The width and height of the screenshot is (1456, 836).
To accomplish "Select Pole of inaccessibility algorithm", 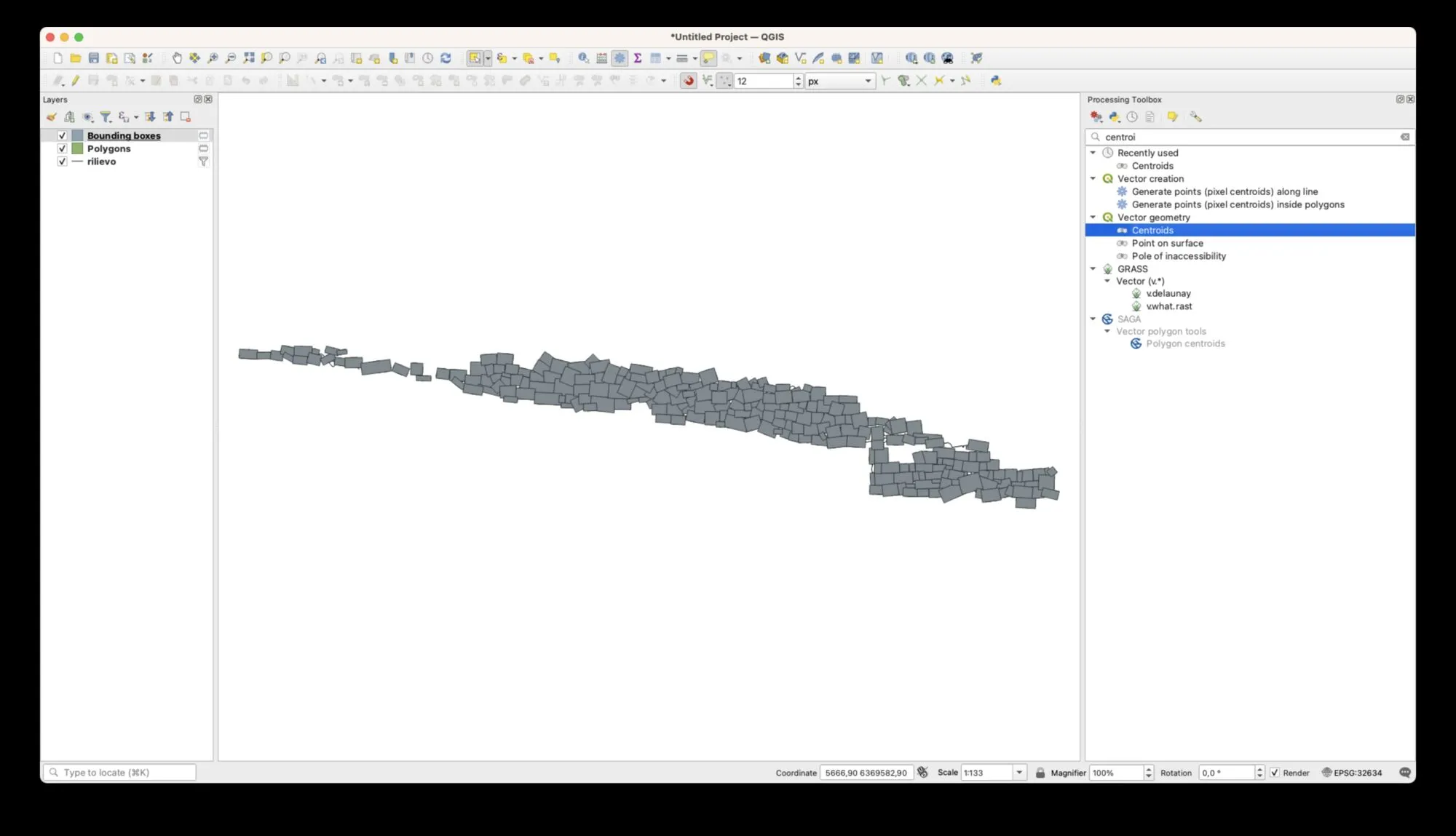I will point(1178,256).
